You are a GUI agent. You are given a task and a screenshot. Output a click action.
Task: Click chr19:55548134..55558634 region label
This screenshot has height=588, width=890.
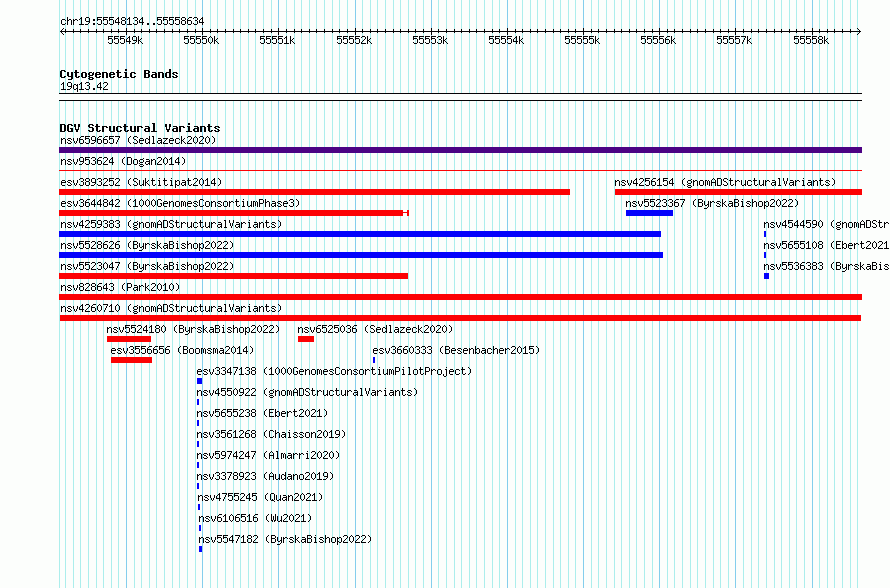point(132,21)
